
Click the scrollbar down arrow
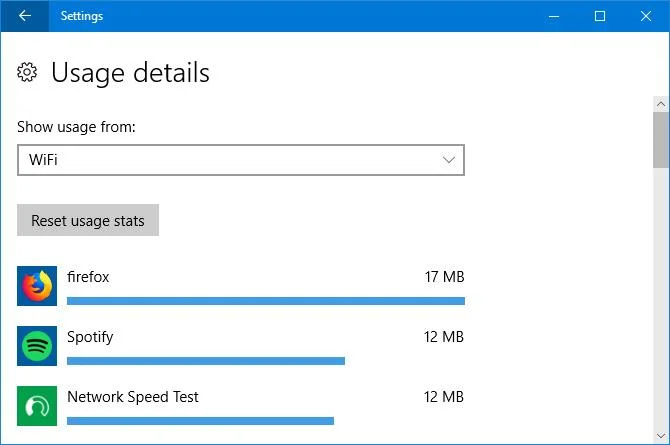coord(661,436)
